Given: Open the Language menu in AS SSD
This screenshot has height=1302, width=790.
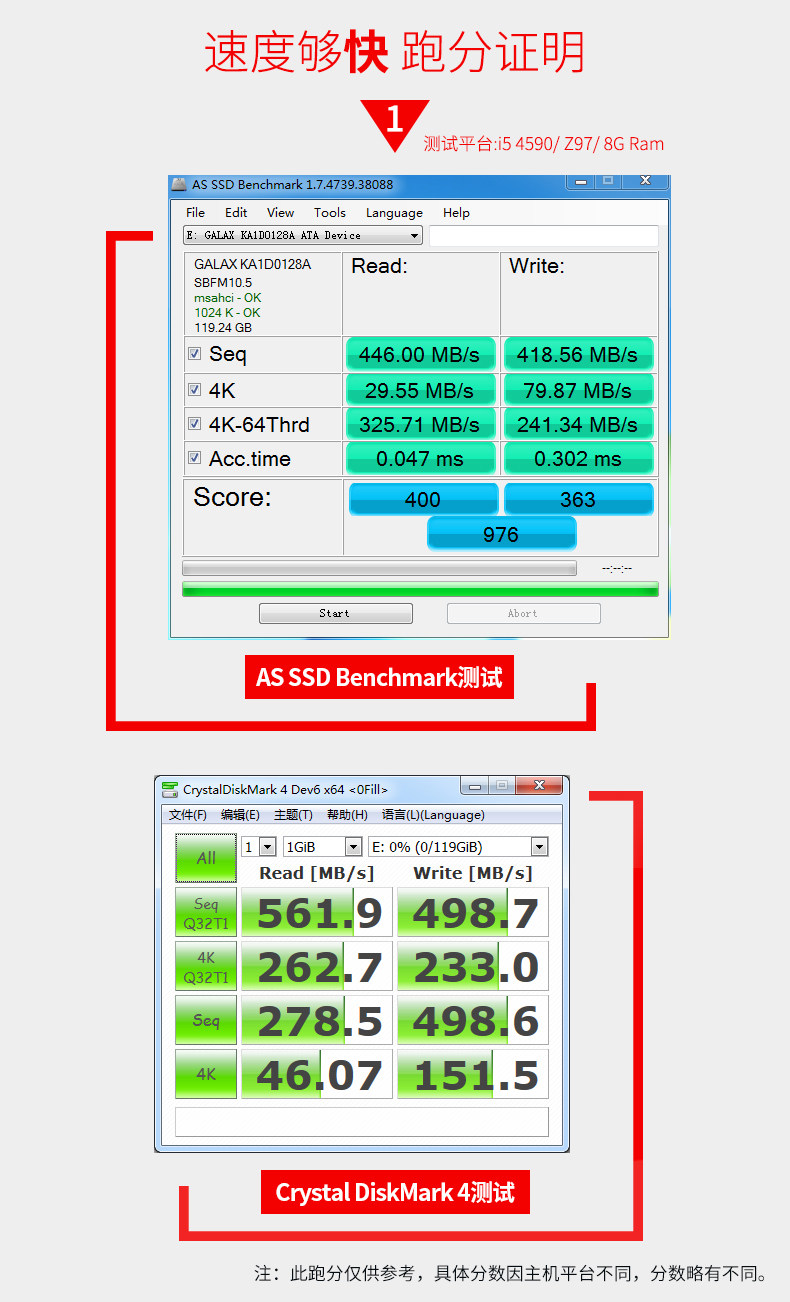Looking at the screenshot, I should tap(394, 213).
